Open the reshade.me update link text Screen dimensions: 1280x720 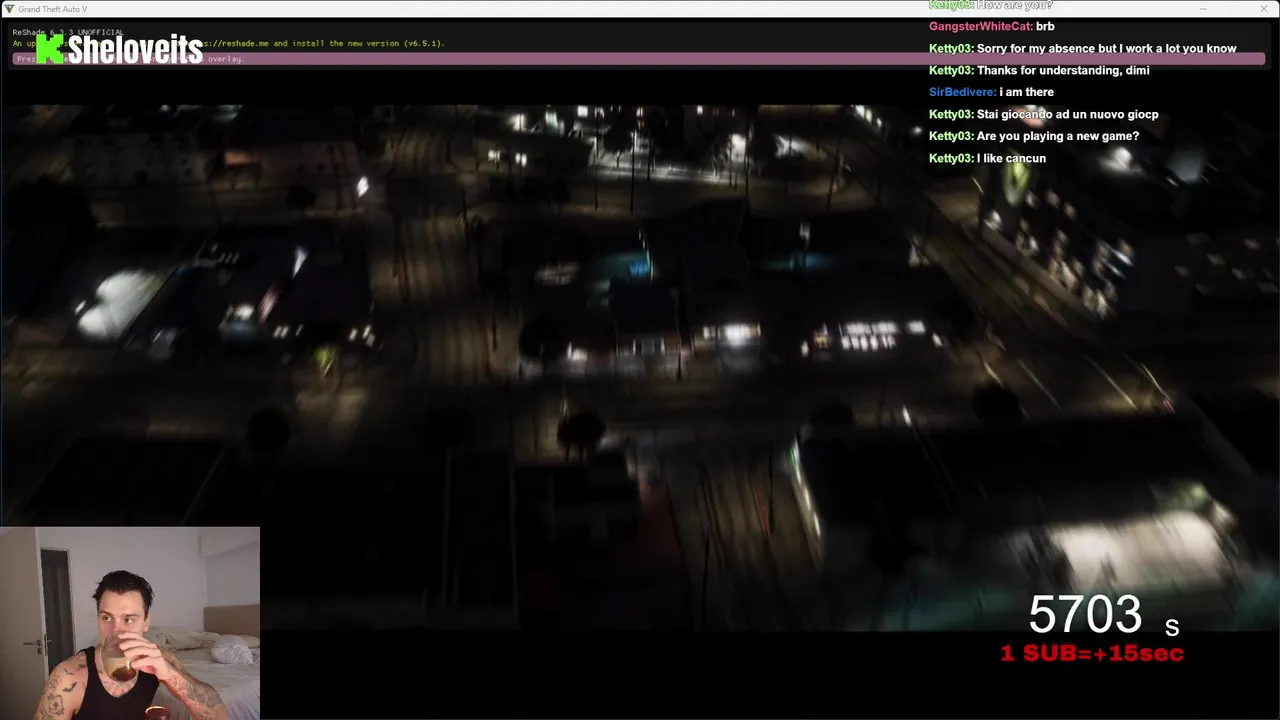[230, 44]
